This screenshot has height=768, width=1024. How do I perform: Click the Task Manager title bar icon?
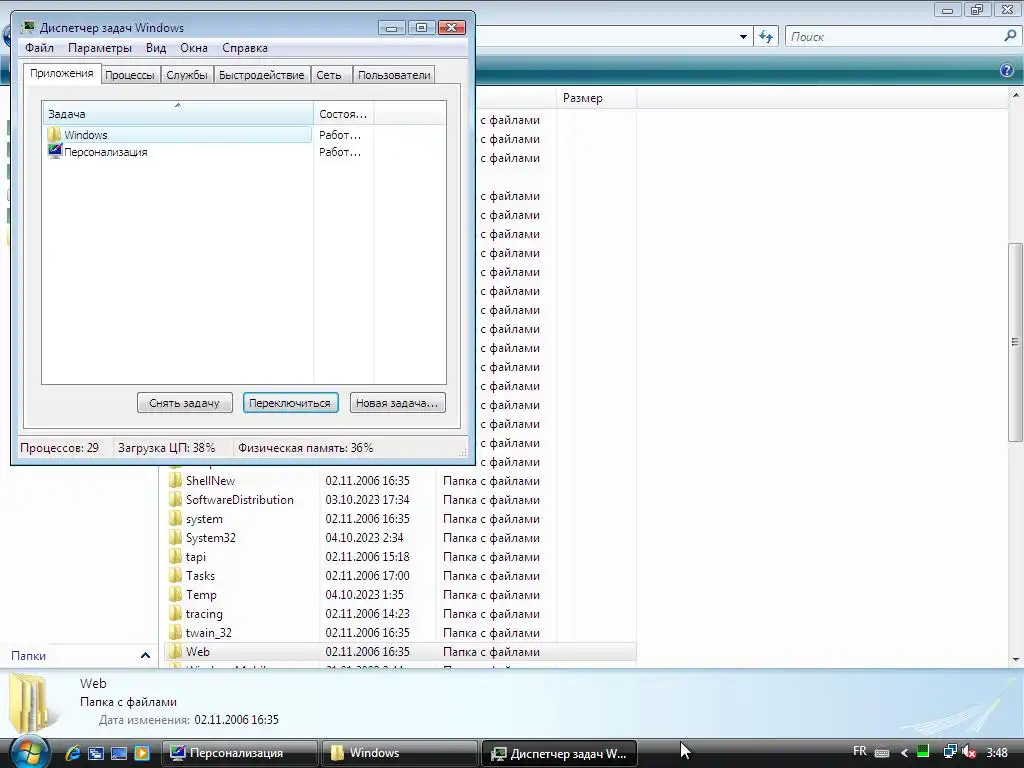tap(28, 27)
